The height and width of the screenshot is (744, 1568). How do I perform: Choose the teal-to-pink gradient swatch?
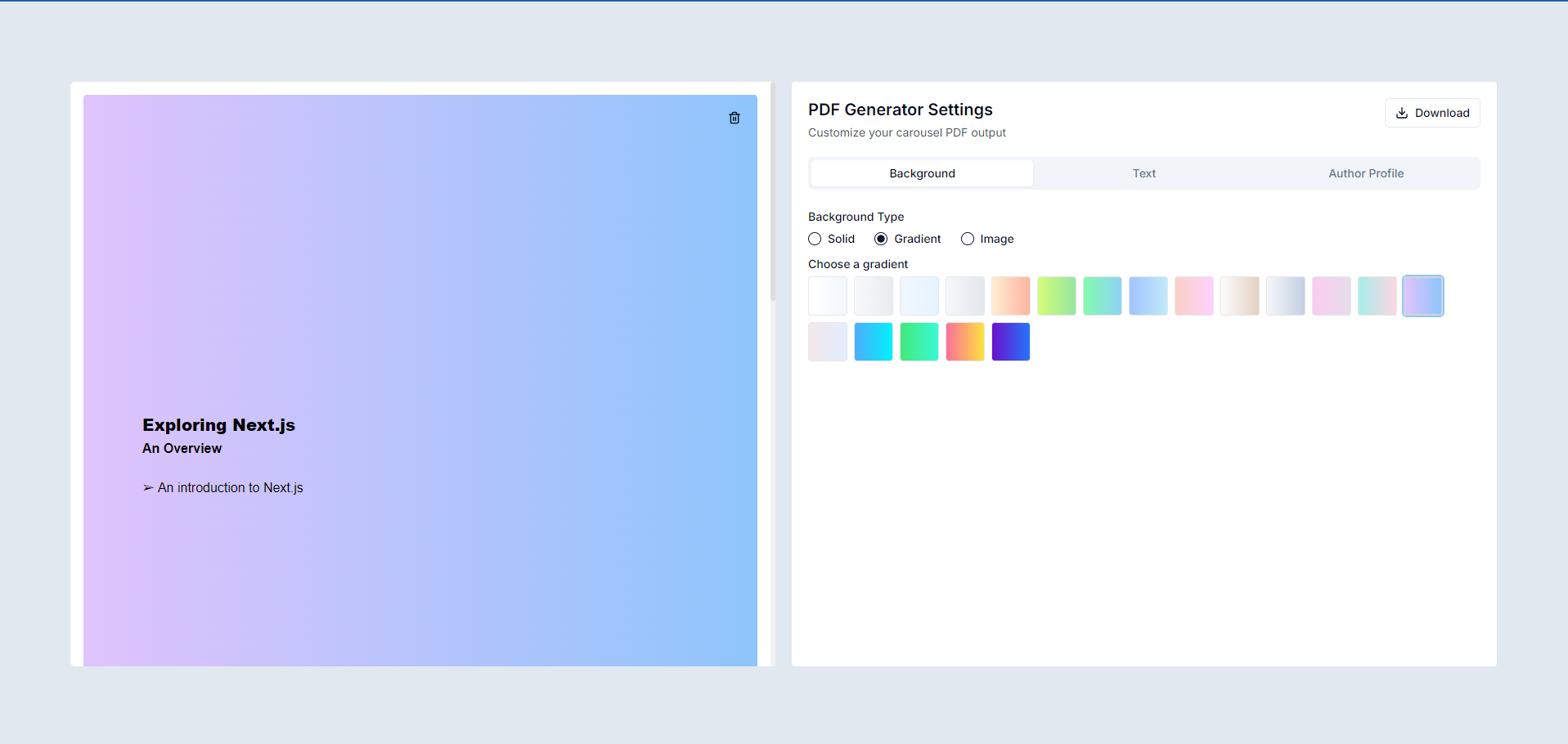[1377, 296]
